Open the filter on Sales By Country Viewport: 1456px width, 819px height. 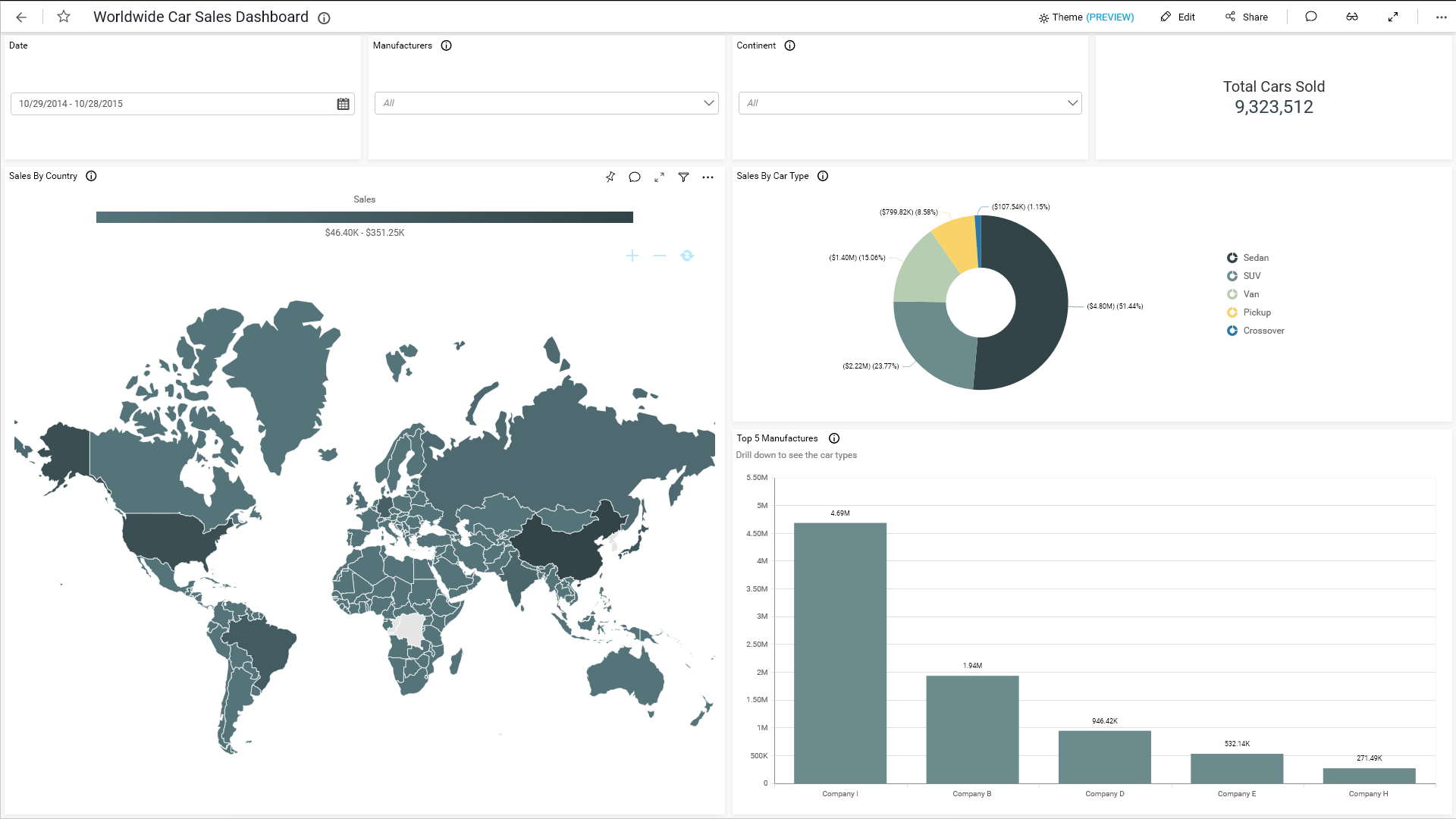click(683, 177)
